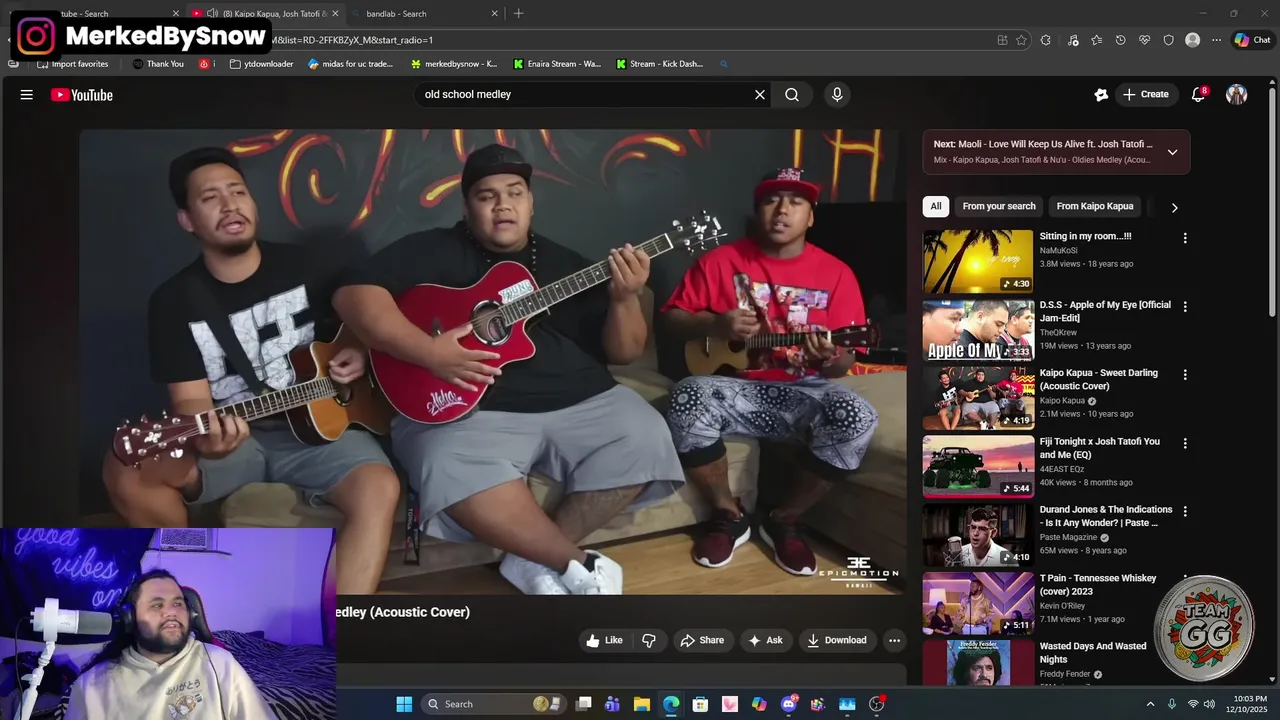The height and width of the screenshot is (720, 1280).
Task: Share the video
Action: [x=702, y=640]
